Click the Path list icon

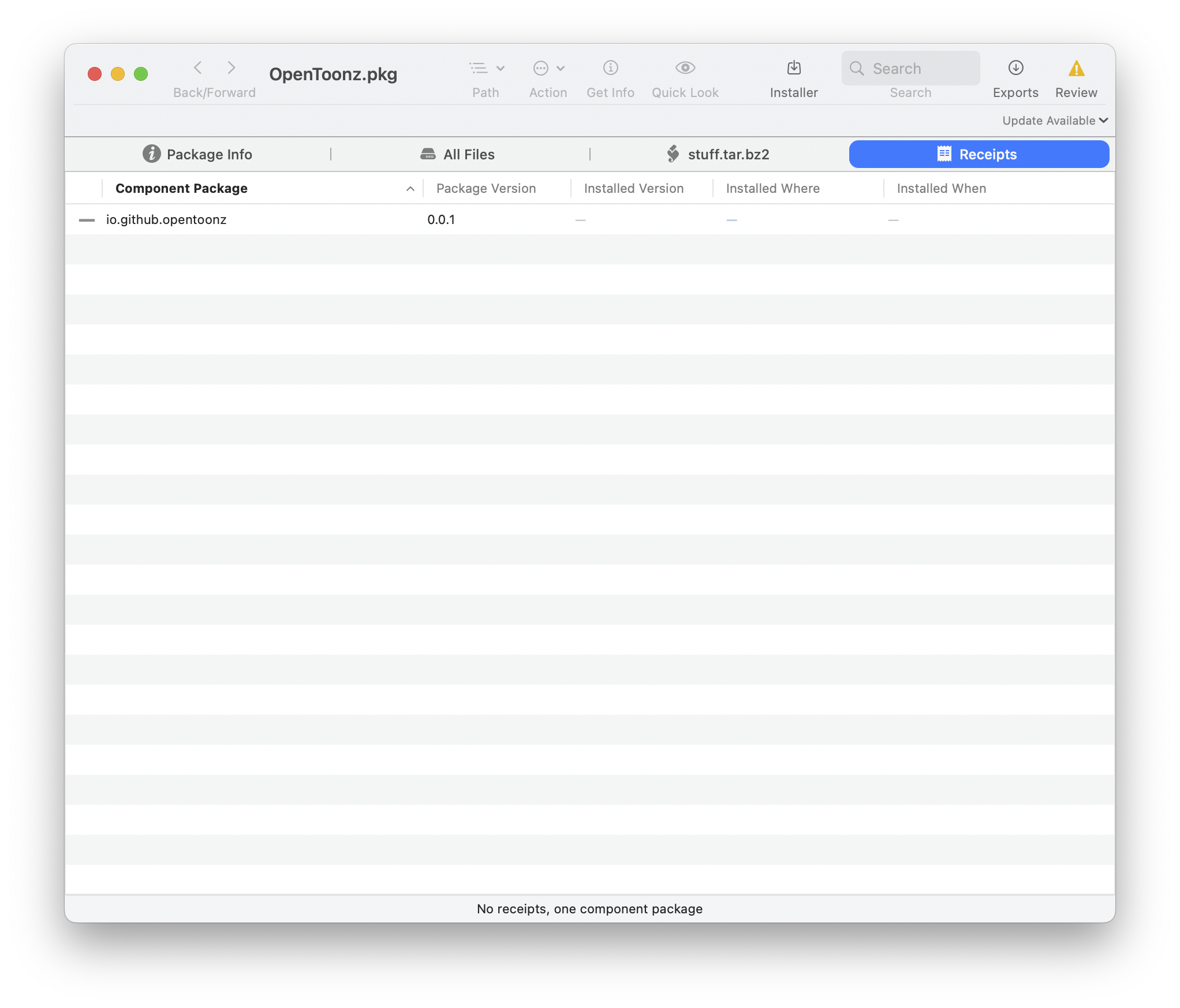click(x=479, y=68)
